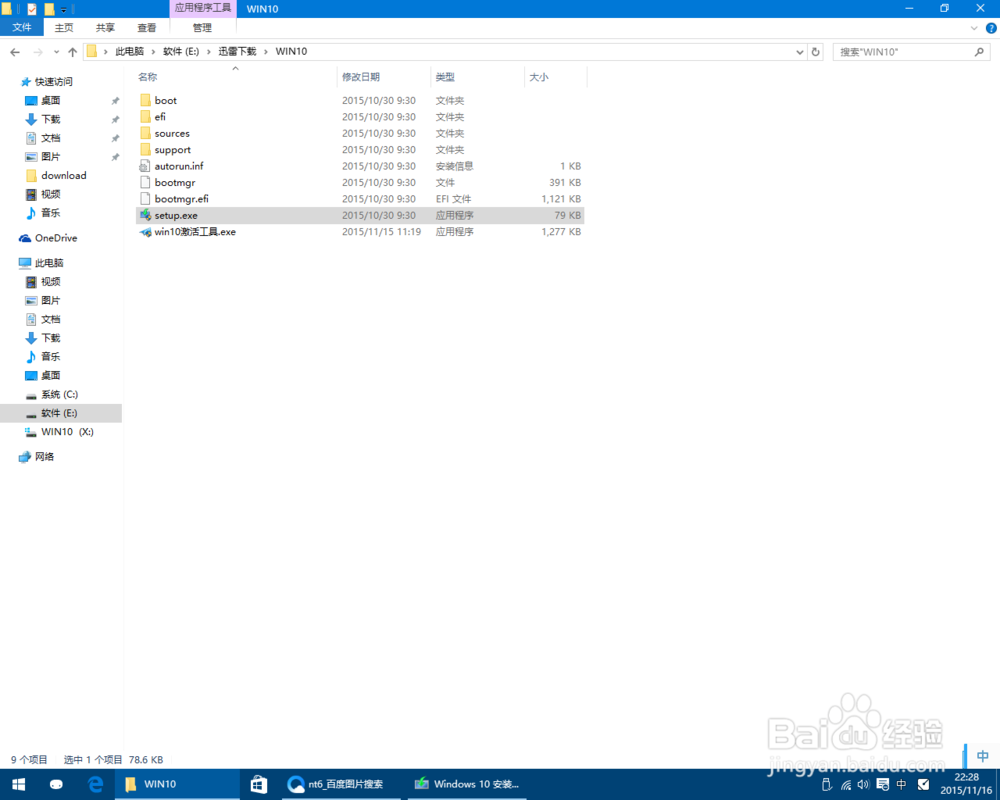Viewport: 1000px width, 800px height.
Task: Open the explorer help question icon
Action: coord(991,28)
